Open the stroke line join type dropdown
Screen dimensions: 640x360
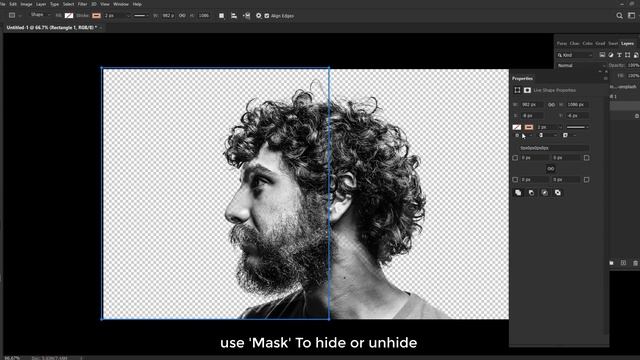569,135
